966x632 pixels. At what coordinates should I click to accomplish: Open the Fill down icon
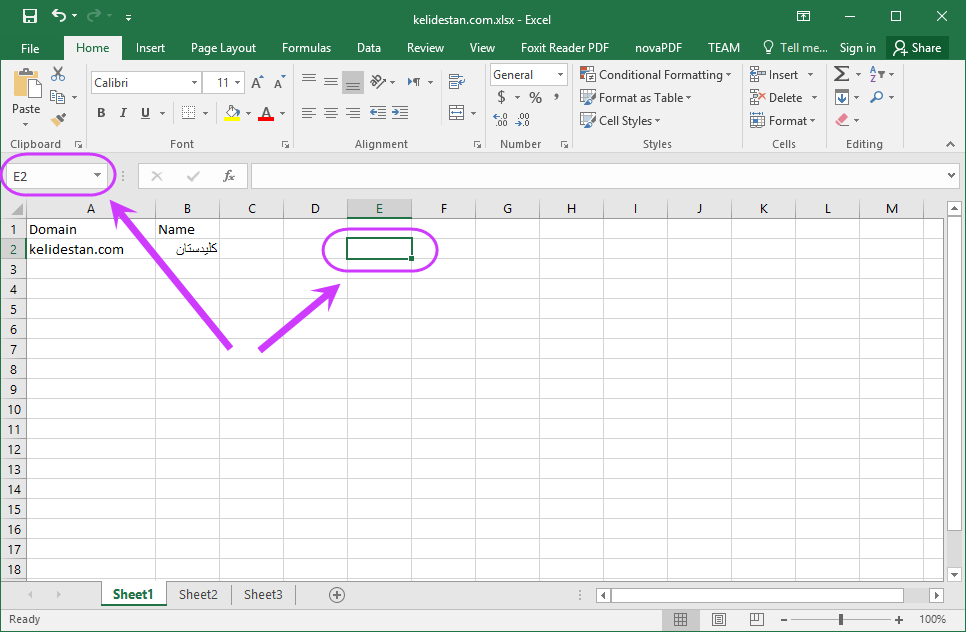842,97
